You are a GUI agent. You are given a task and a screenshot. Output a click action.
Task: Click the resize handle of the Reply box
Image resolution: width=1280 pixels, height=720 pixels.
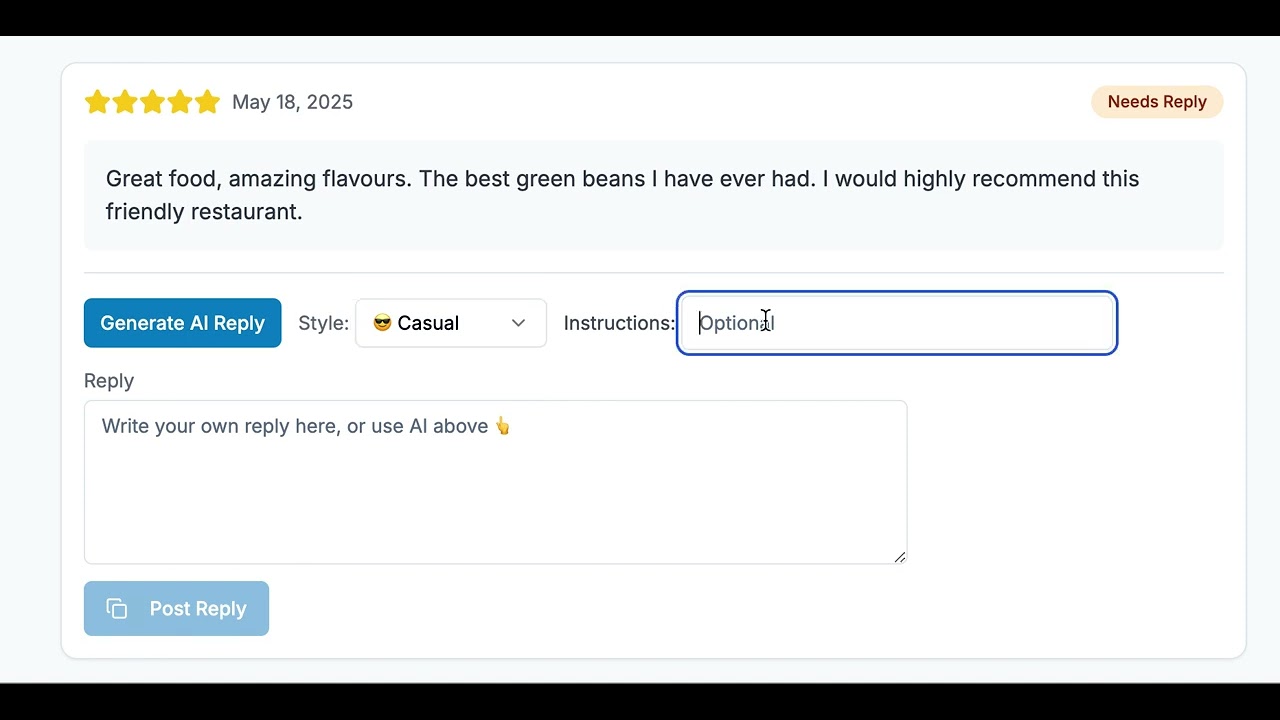[900, 557]
